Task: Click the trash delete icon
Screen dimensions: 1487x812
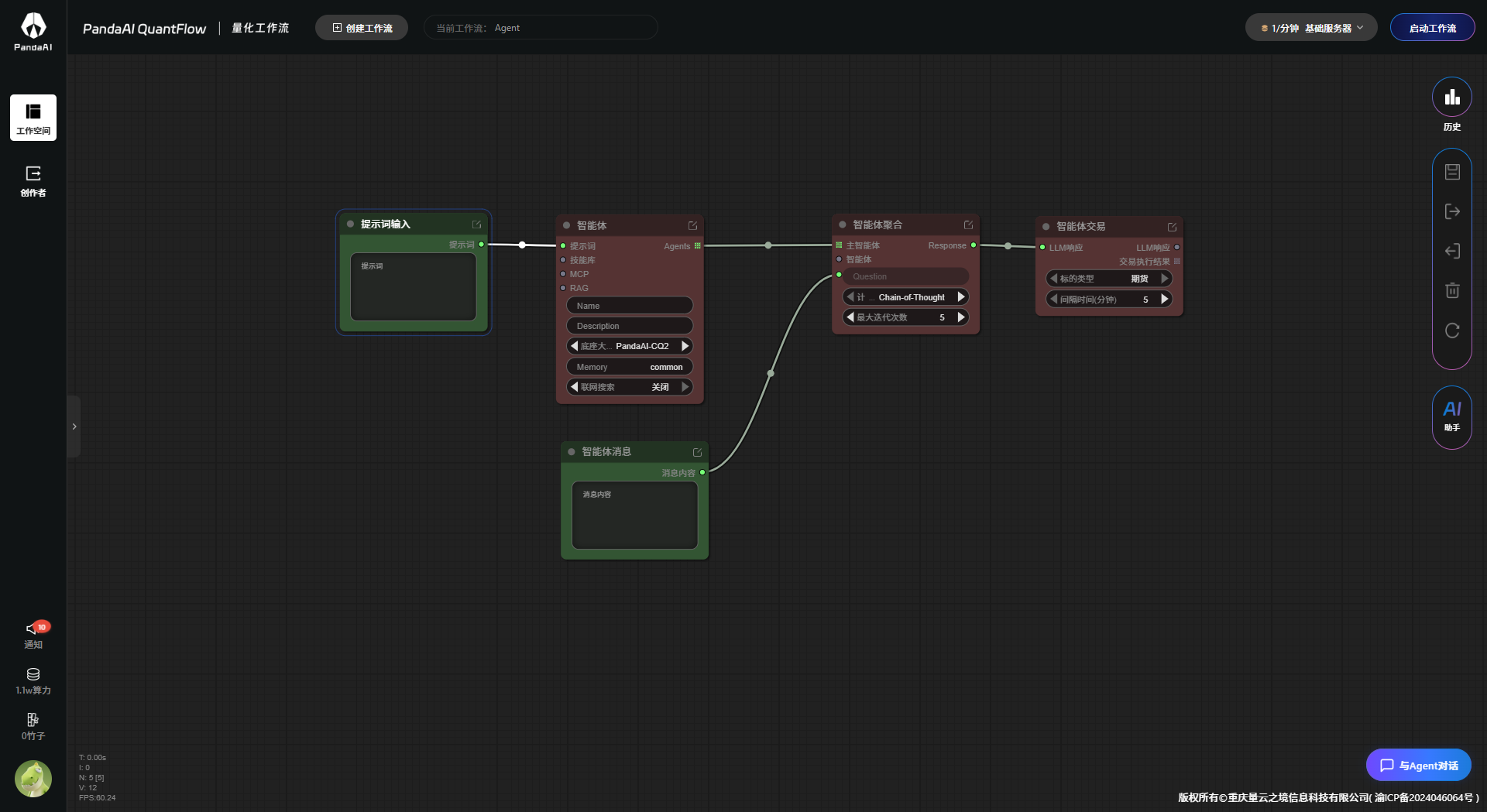Action: tap(1452, 290)
